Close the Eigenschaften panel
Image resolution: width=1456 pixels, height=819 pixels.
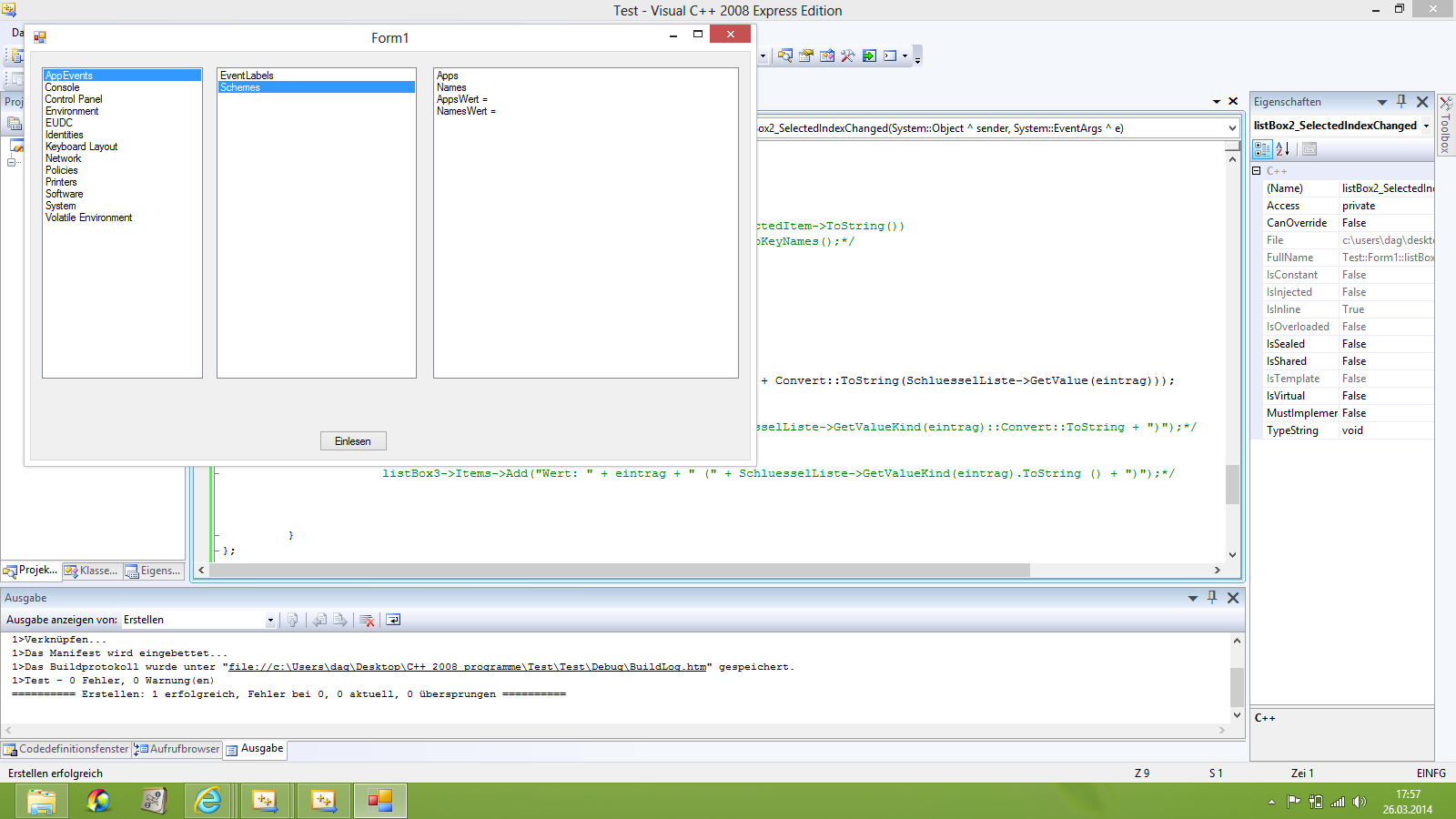click(x=1422, y=102)
